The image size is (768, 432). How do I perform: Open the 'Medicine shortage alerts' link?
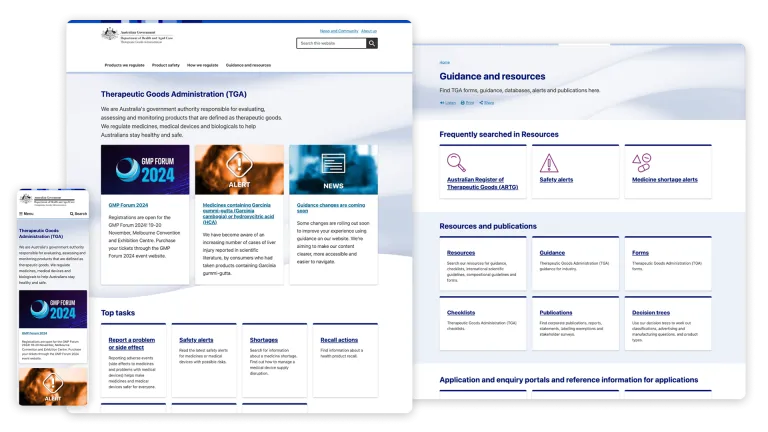click(665, 180)
